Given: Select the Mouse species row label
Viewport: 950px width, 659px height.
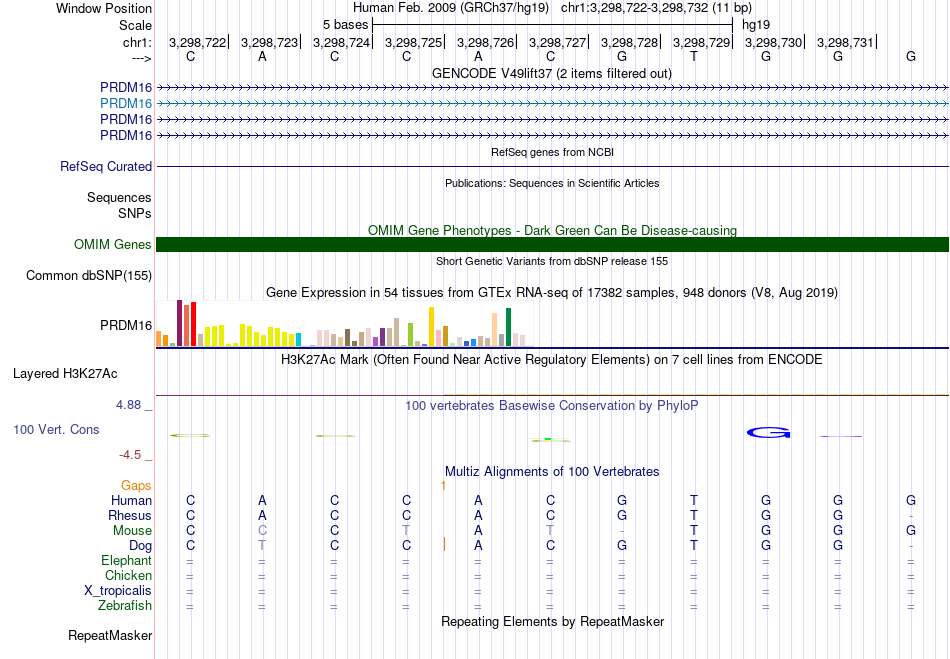Looking at the screenshot, I should click(x=132, y=531).
